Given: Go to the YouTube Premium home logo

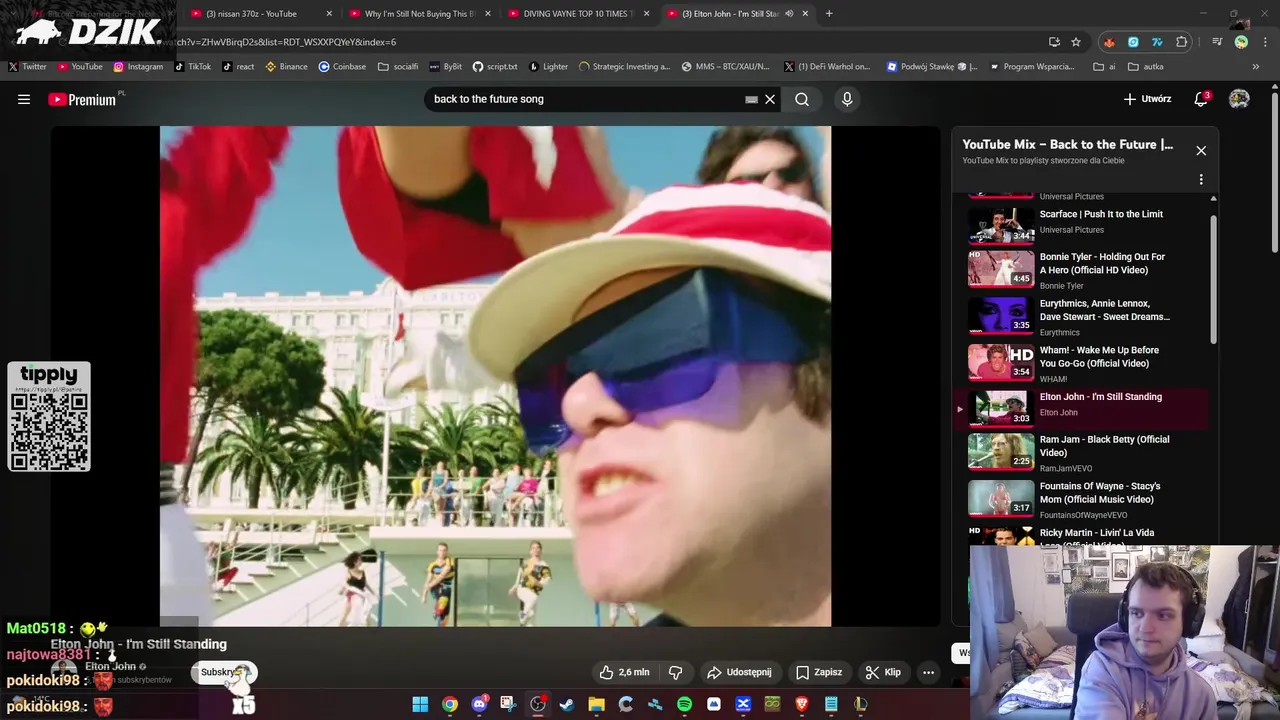Looking at the screenshot, I should (x=82, y=99).
